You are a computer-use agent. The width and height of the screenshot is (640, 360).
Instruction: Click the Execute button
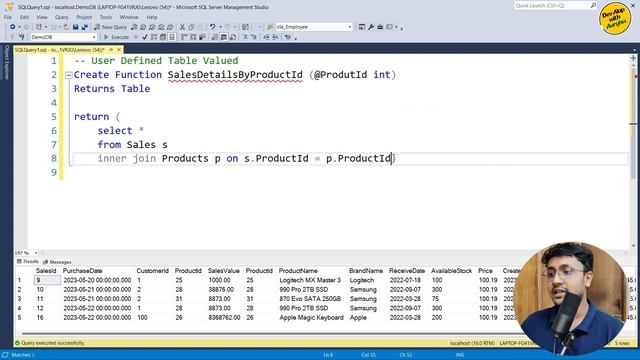click(116, 37)
